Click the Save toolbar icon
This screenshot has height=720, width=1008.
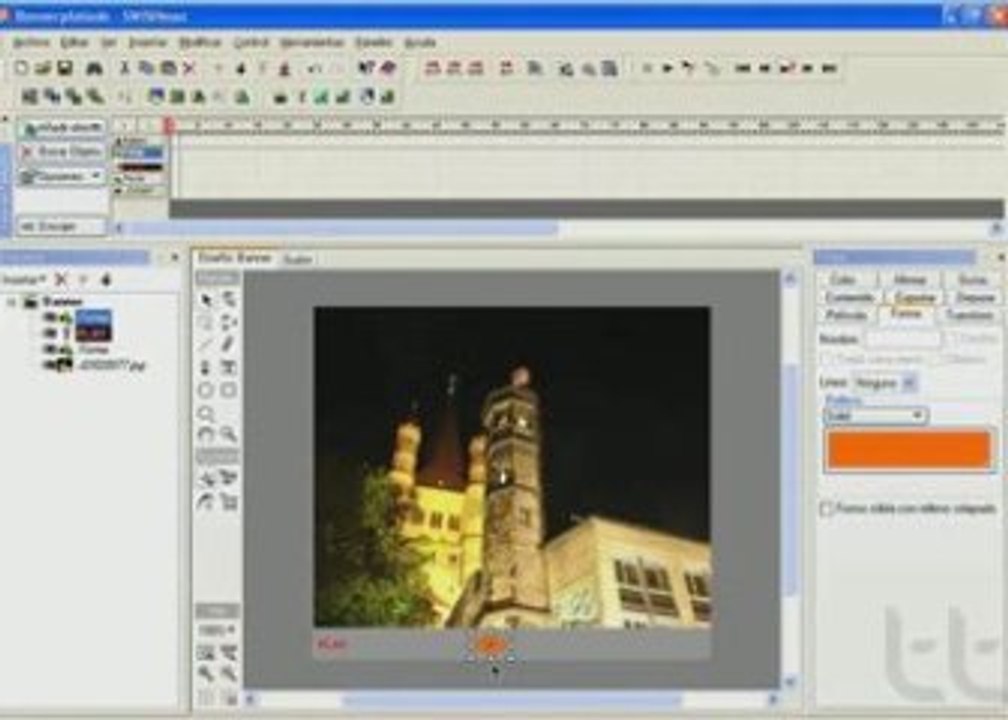[x=64, y=68]
